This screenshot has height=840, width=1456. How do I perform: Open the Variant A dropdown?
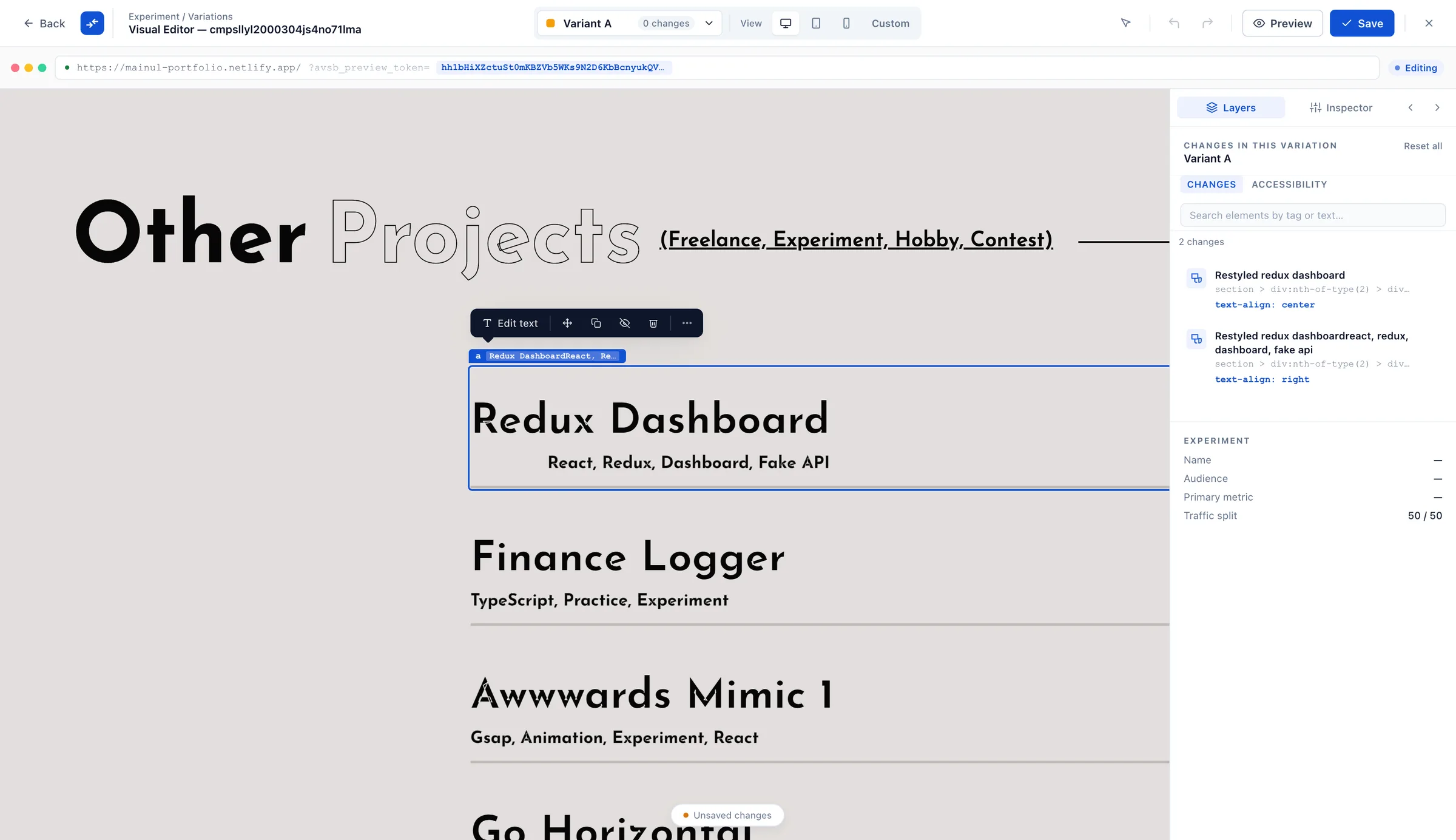(629, 23)
